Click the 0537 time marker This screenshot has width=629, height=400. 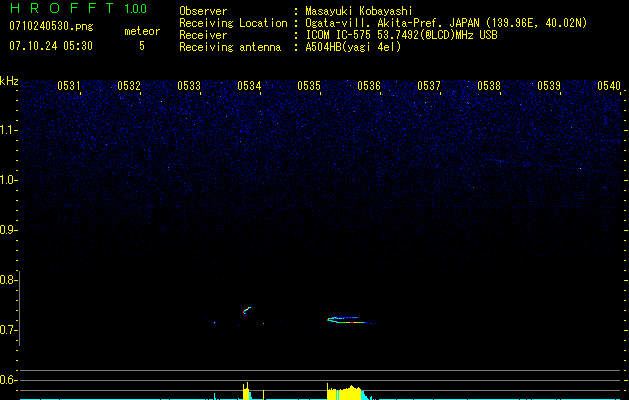click(428, 85)
